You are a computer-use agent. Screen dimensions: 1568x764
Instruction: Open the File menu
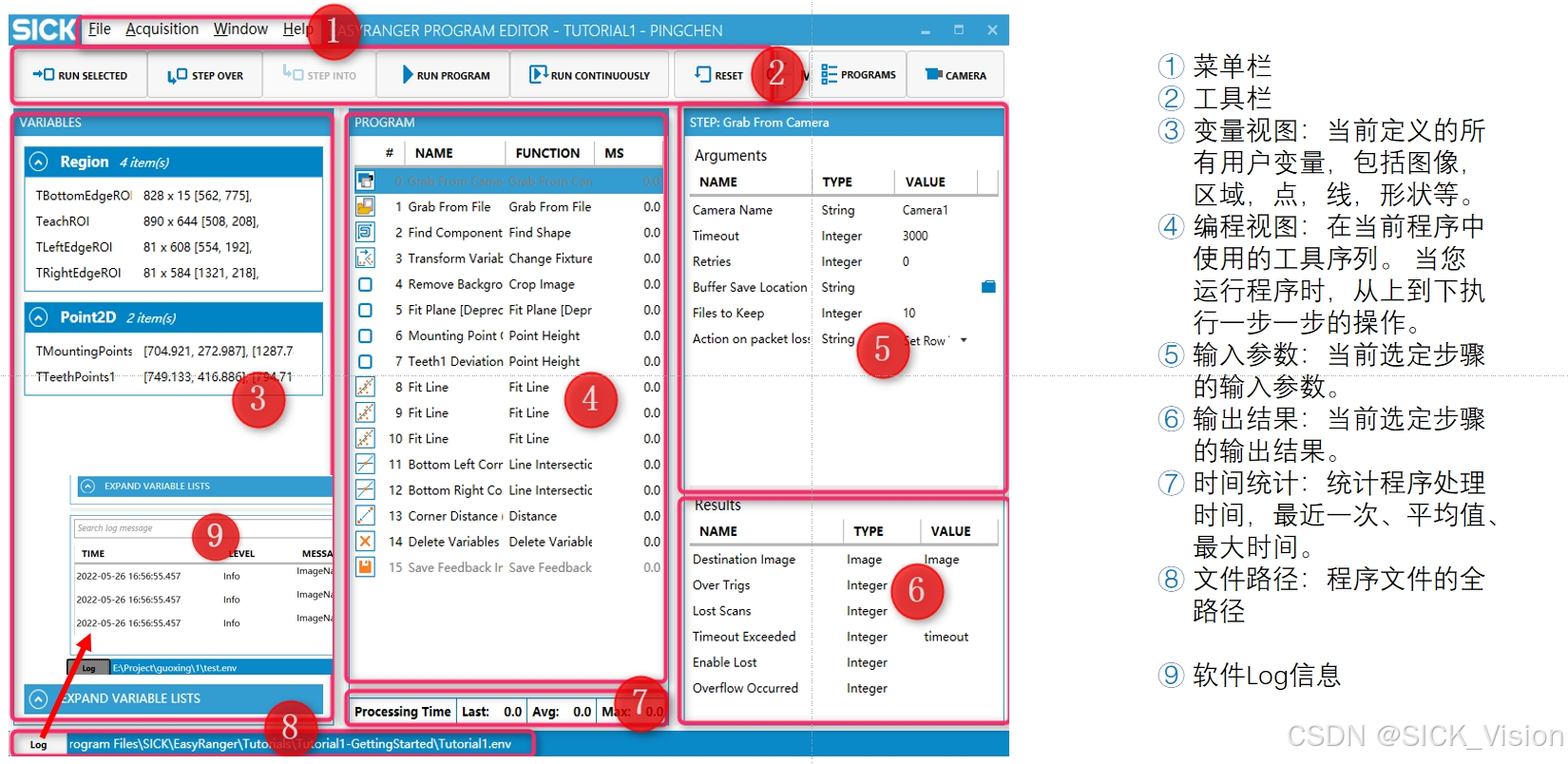99,29
